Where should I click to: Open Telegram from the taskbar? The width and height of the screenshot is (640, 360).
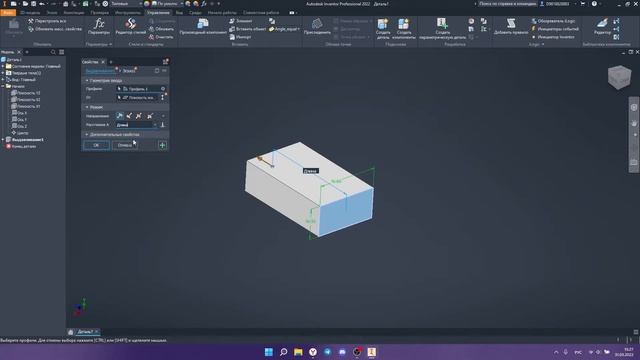(327, 352)
